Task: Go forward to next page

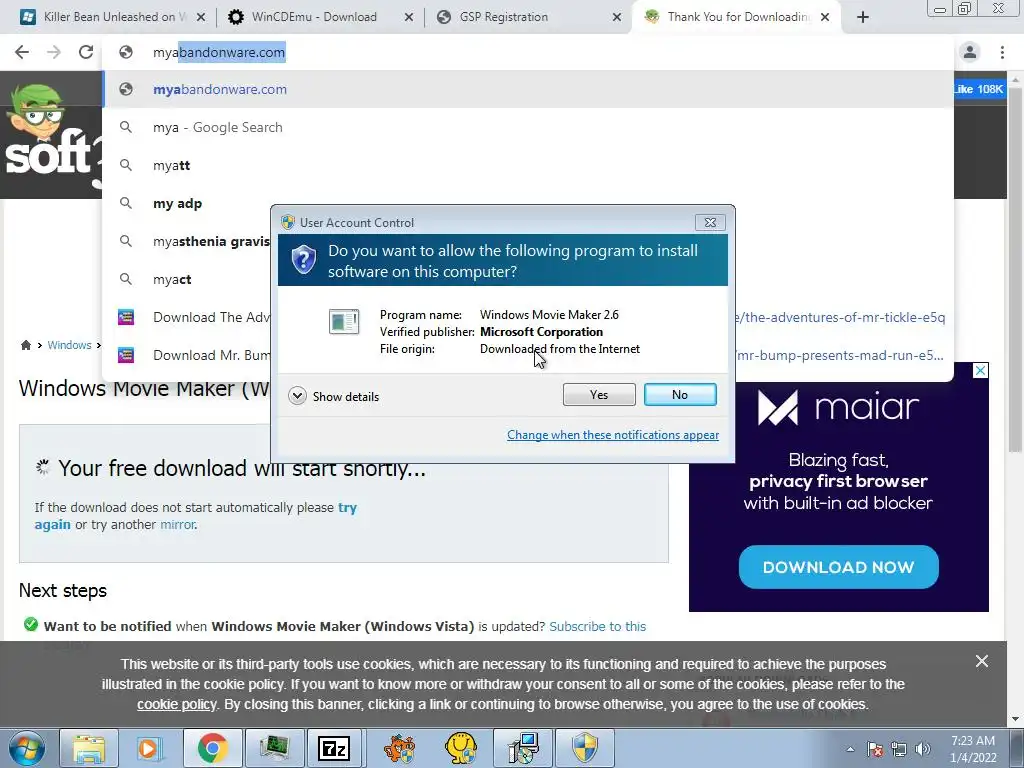Action: coord(54,52)
